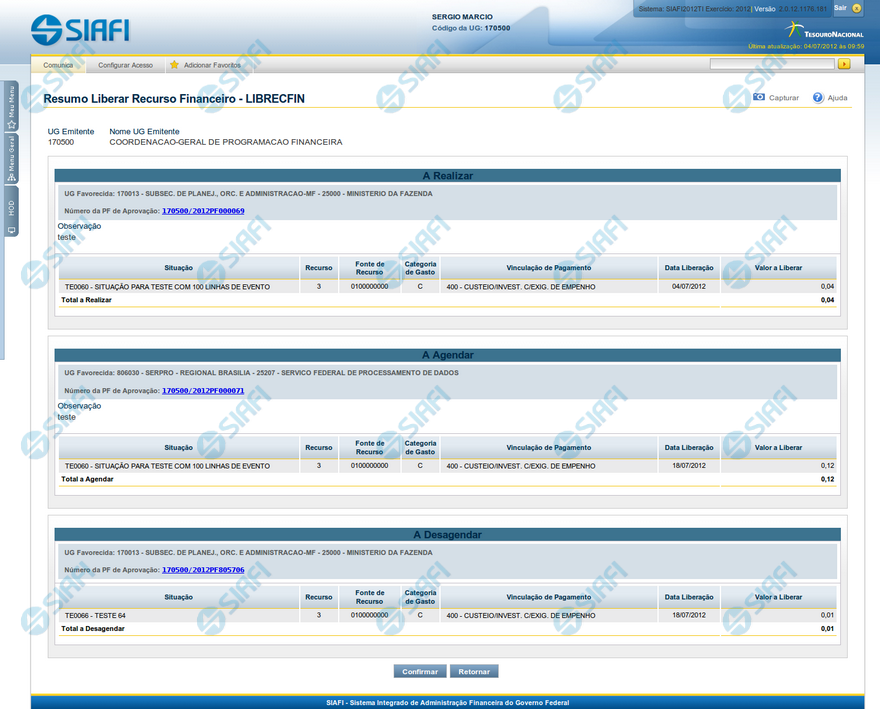Open PF link 170500/2012PF000071
Screen dimensions: 880x709
(x=203, y=390)
